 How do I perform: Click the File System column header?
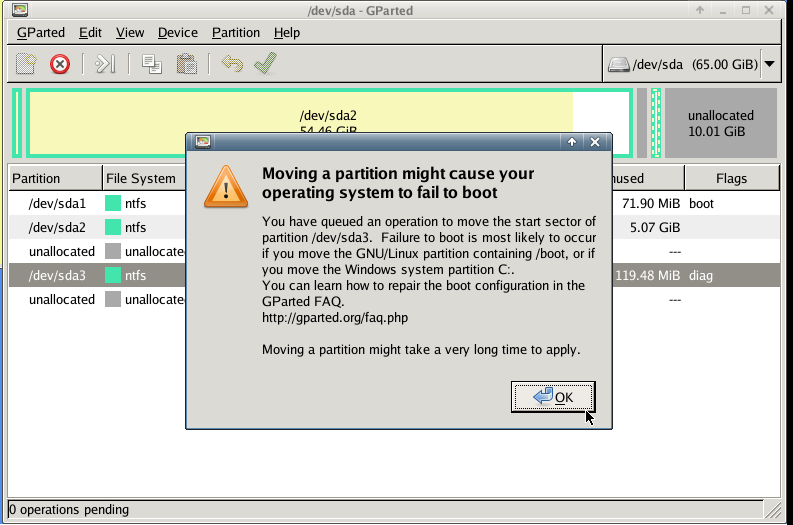pyautogui.click(x=140, y=178)
